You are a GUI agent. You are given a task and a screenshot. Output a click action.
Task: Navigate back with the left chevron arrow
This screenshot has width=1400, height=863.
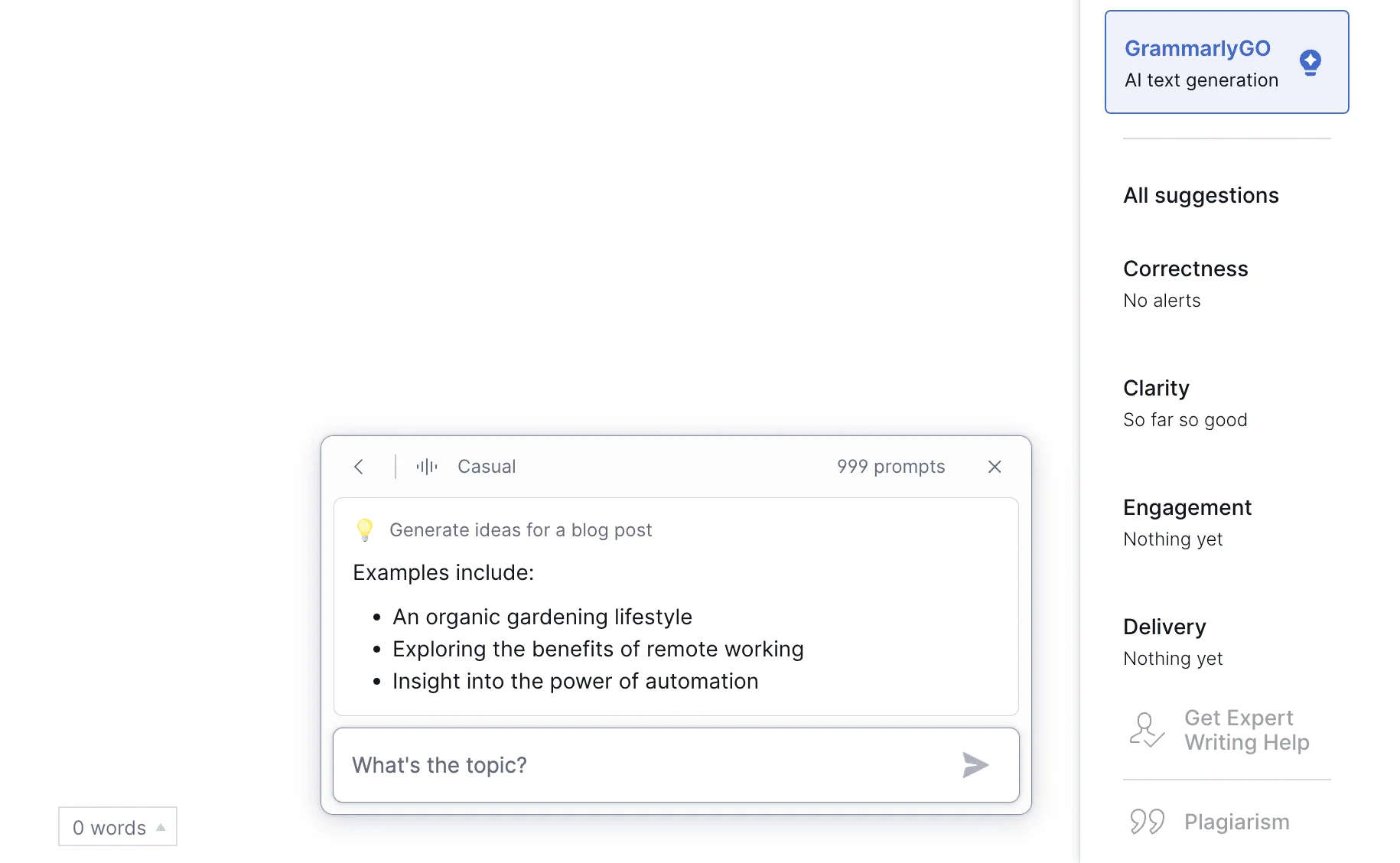pyautogui.click(x=358, y=467)
